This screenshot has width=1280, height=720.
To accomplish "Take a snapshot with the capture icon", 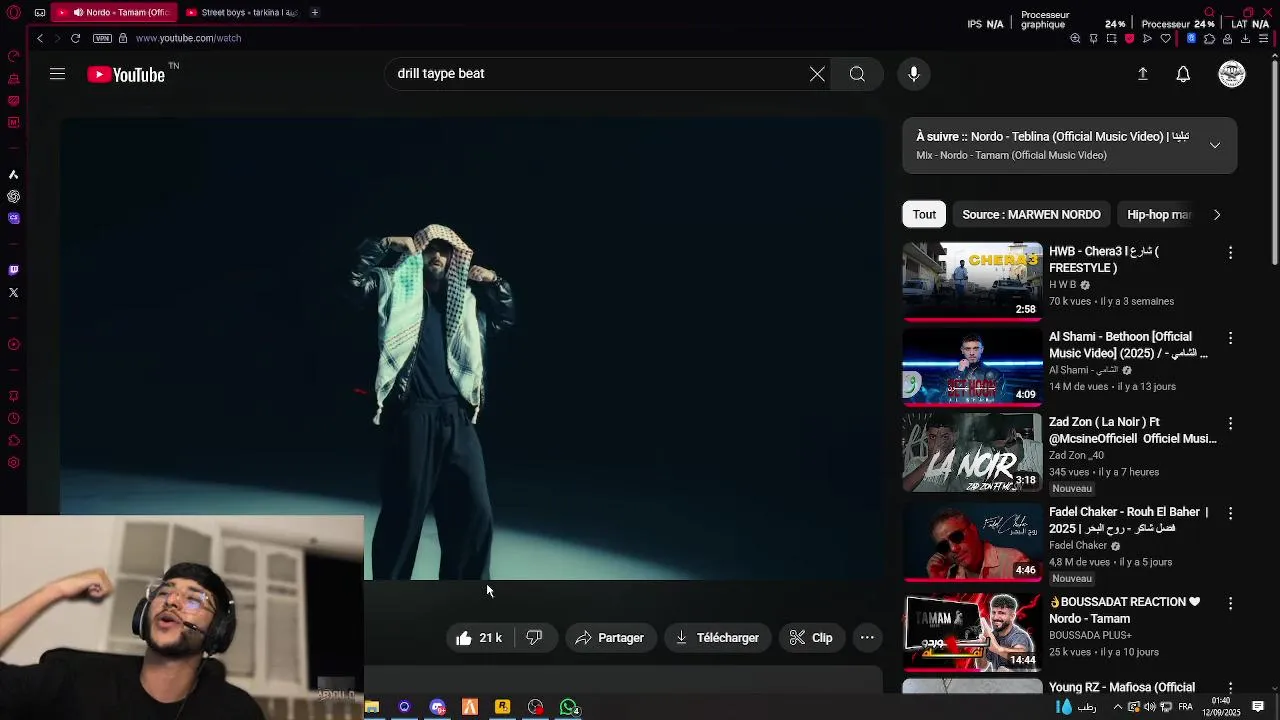I will click(1111, 39).
